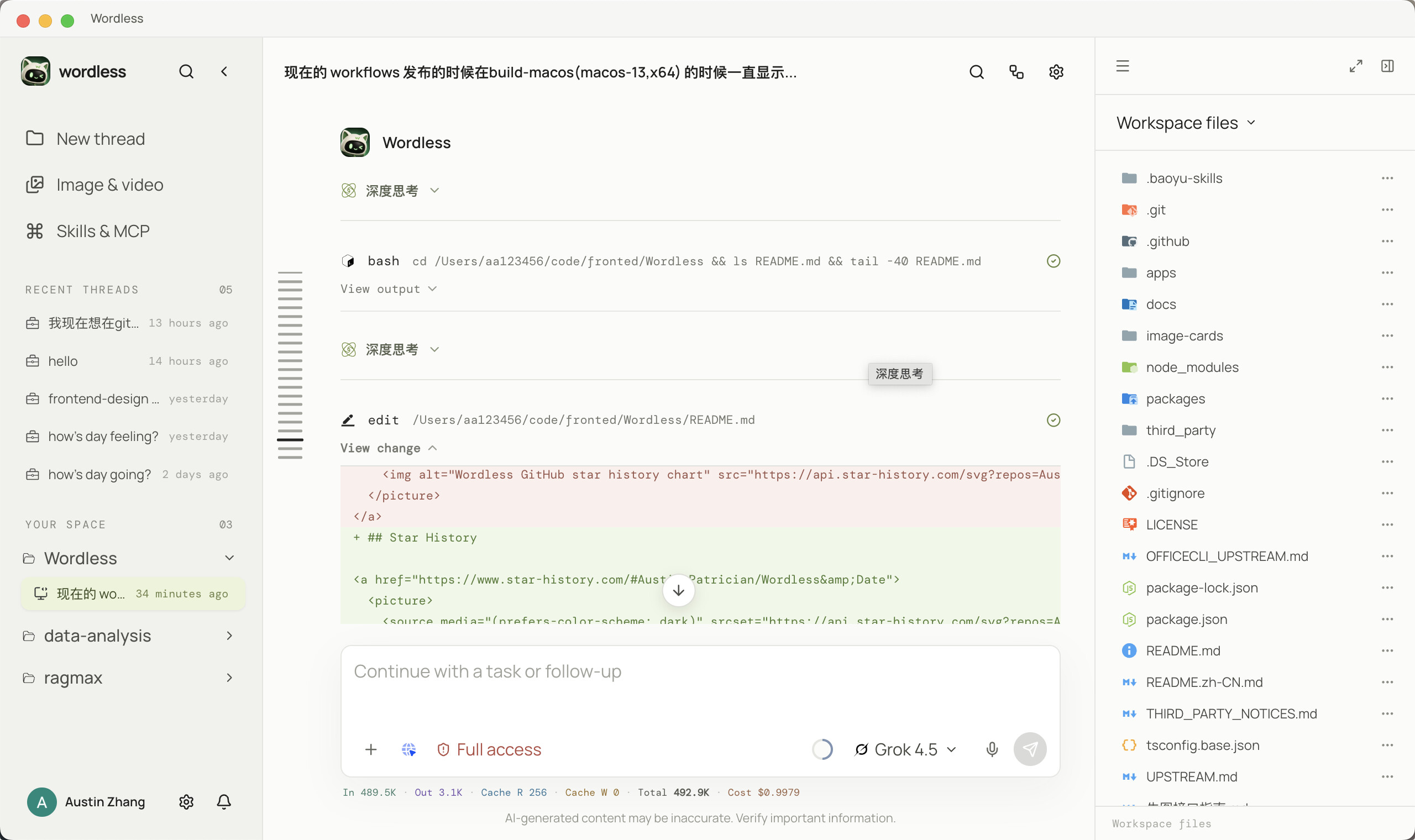Open the .github folder

pos(1168,241)
